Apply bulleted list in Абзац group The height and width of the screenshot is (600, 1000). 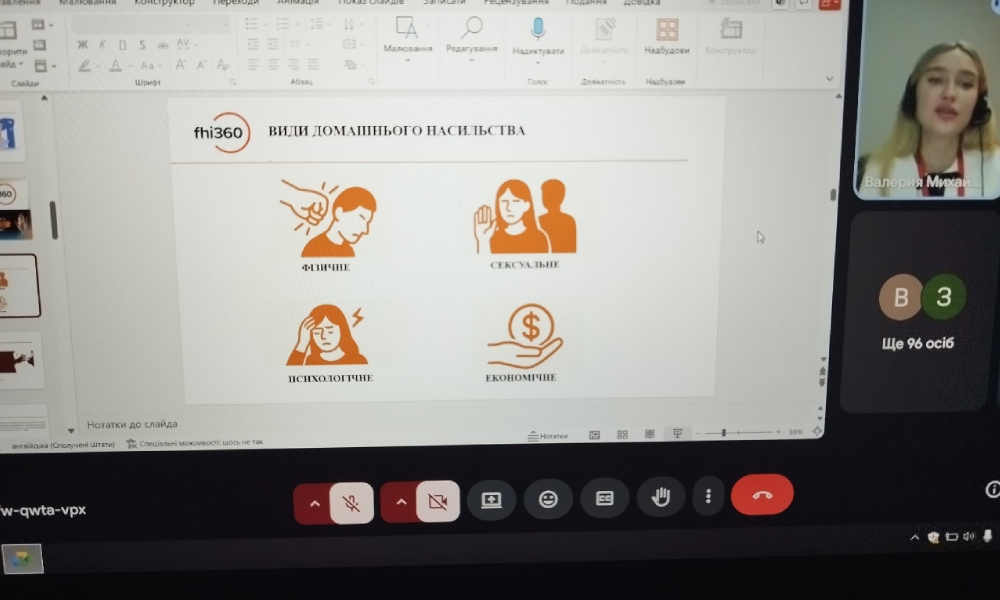coord(251,24)
